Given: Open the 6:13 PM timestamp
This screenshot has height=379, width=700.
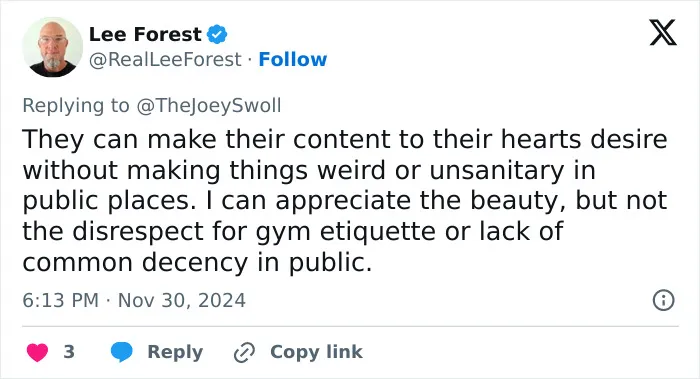Looking at the screenshot, I should point(60,300).
